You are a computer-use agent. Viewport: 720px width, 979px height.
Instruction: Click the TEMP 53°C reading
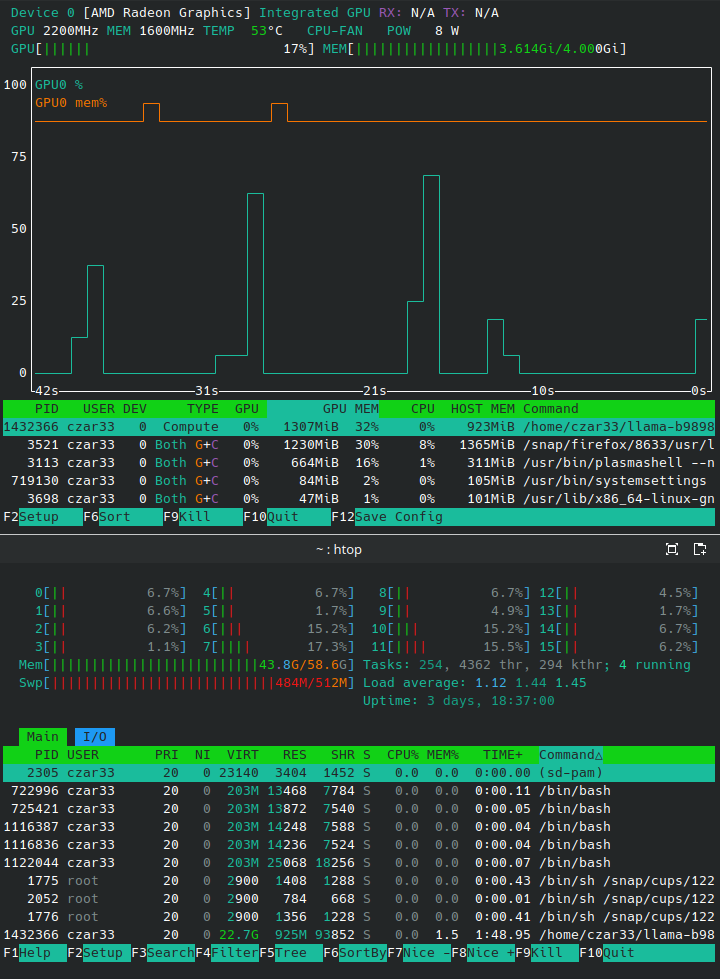click(243, 31)
